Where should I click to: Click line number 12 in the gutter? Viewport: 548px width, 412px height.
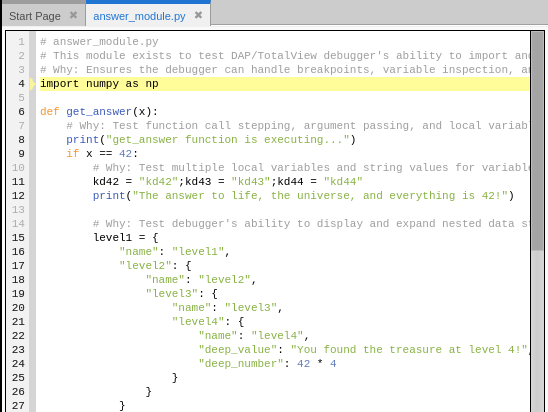coord(18,196)
